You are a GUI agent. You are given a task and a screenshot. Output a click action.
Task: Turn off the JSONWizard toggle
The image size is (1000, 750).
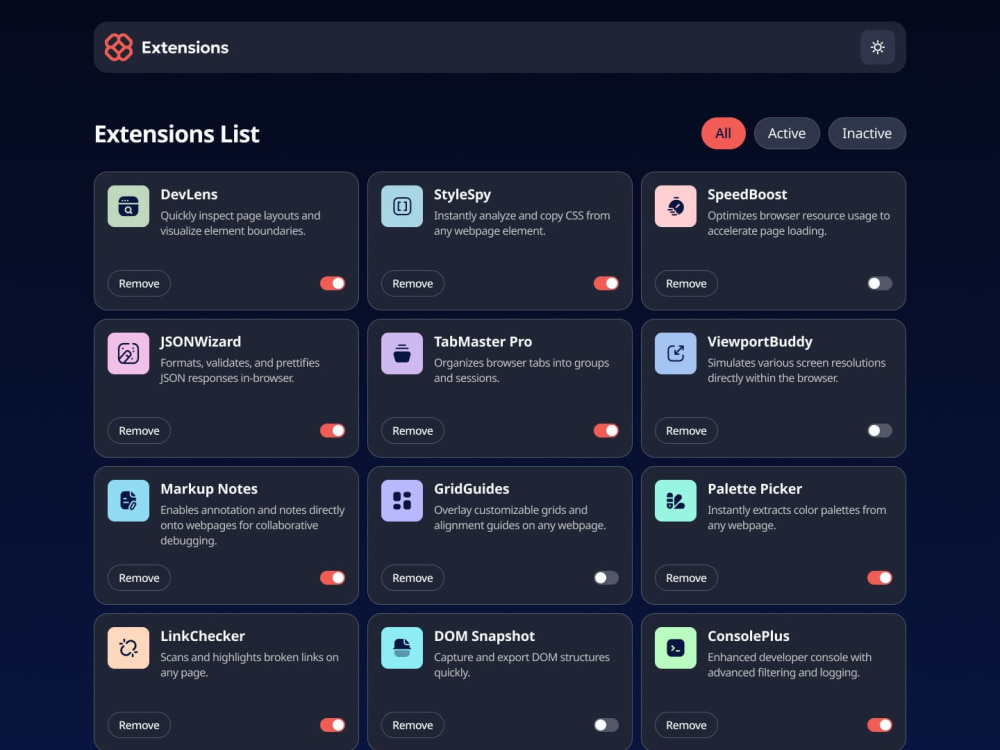click(x=332, y=430)
